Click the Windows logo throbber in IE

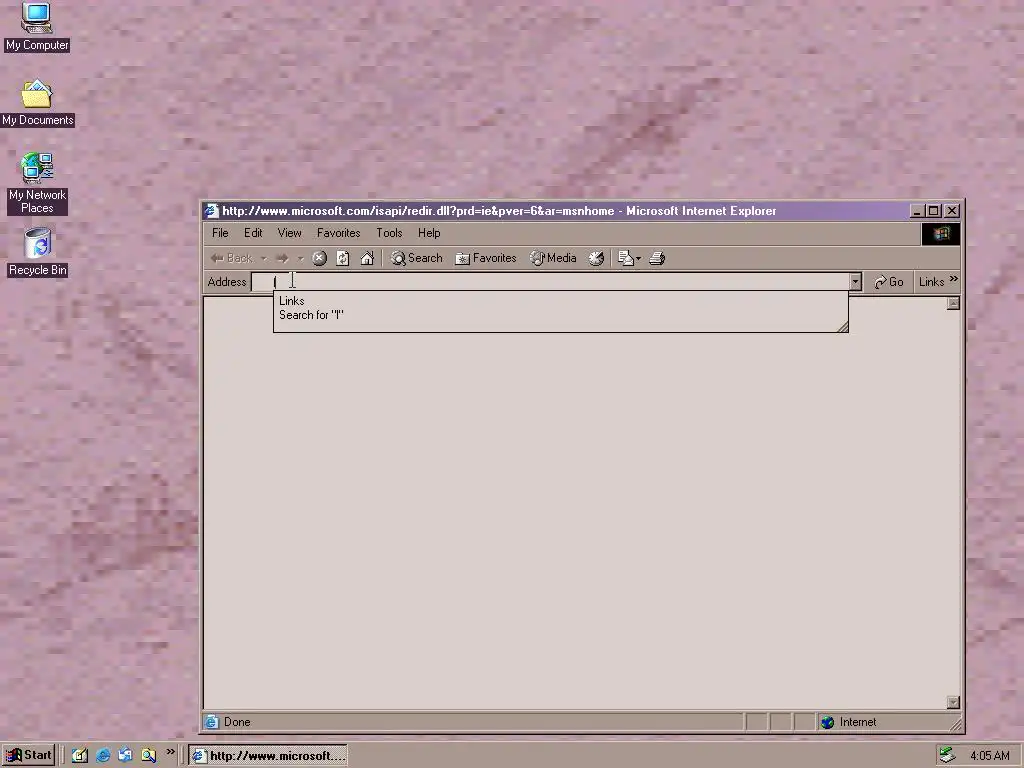940,234
